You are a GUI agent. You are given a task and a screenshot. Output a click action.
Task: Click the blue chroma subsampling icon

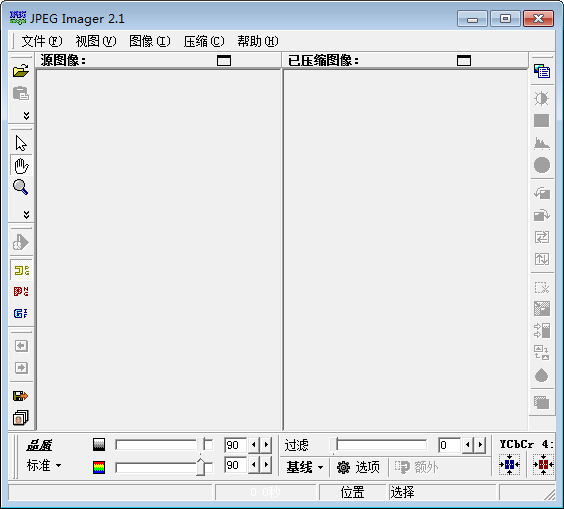(509, 464)
